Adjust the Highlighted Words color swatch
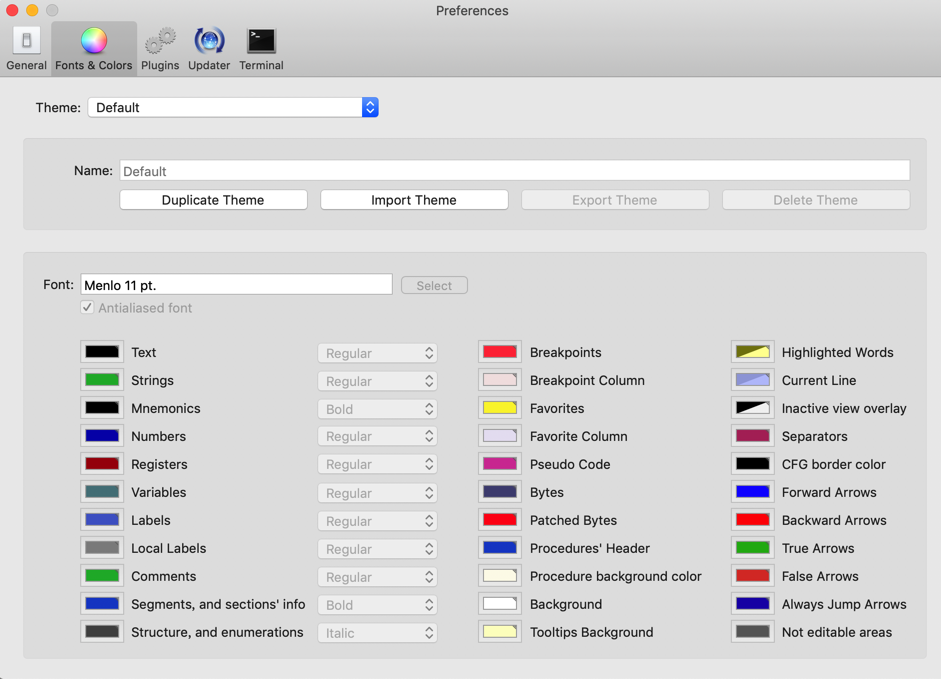The height and width of the screenshot is (679, 941). click(753, 352)
